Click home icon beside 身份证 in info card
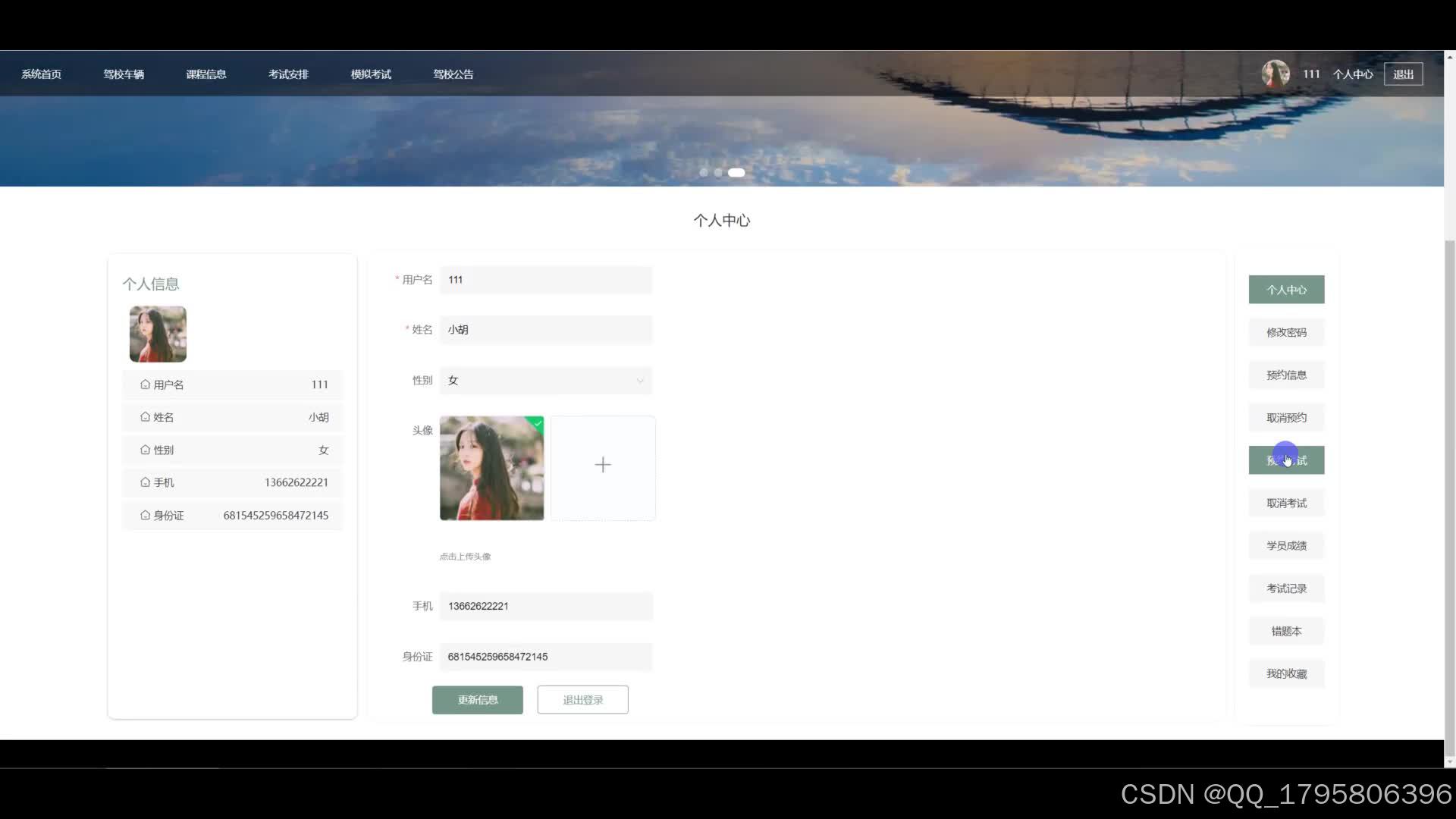 (145, 515)
